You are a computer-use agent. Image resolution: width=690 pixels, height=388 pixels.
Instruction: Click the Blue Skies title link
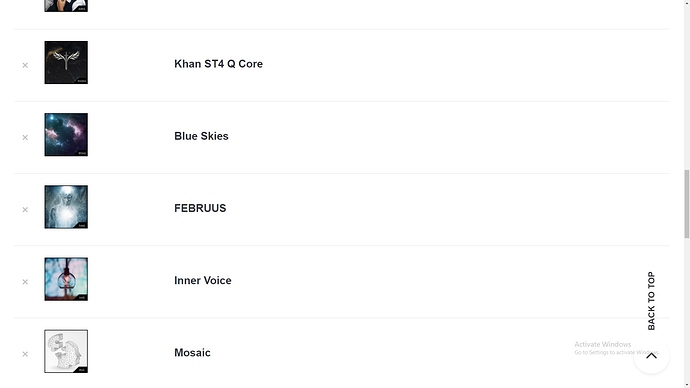tap(201, 136)
